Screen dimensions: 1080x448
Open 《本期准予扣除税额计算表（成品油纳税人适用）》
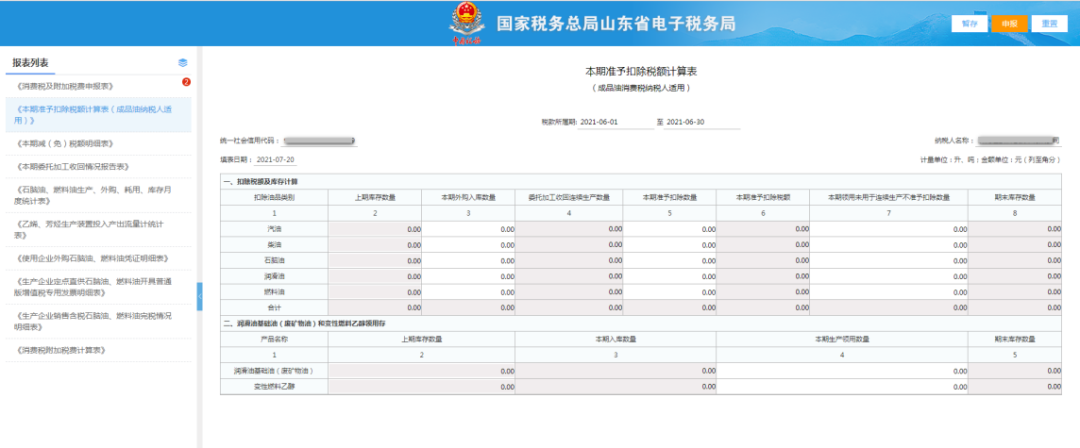(x=98, y=114)
